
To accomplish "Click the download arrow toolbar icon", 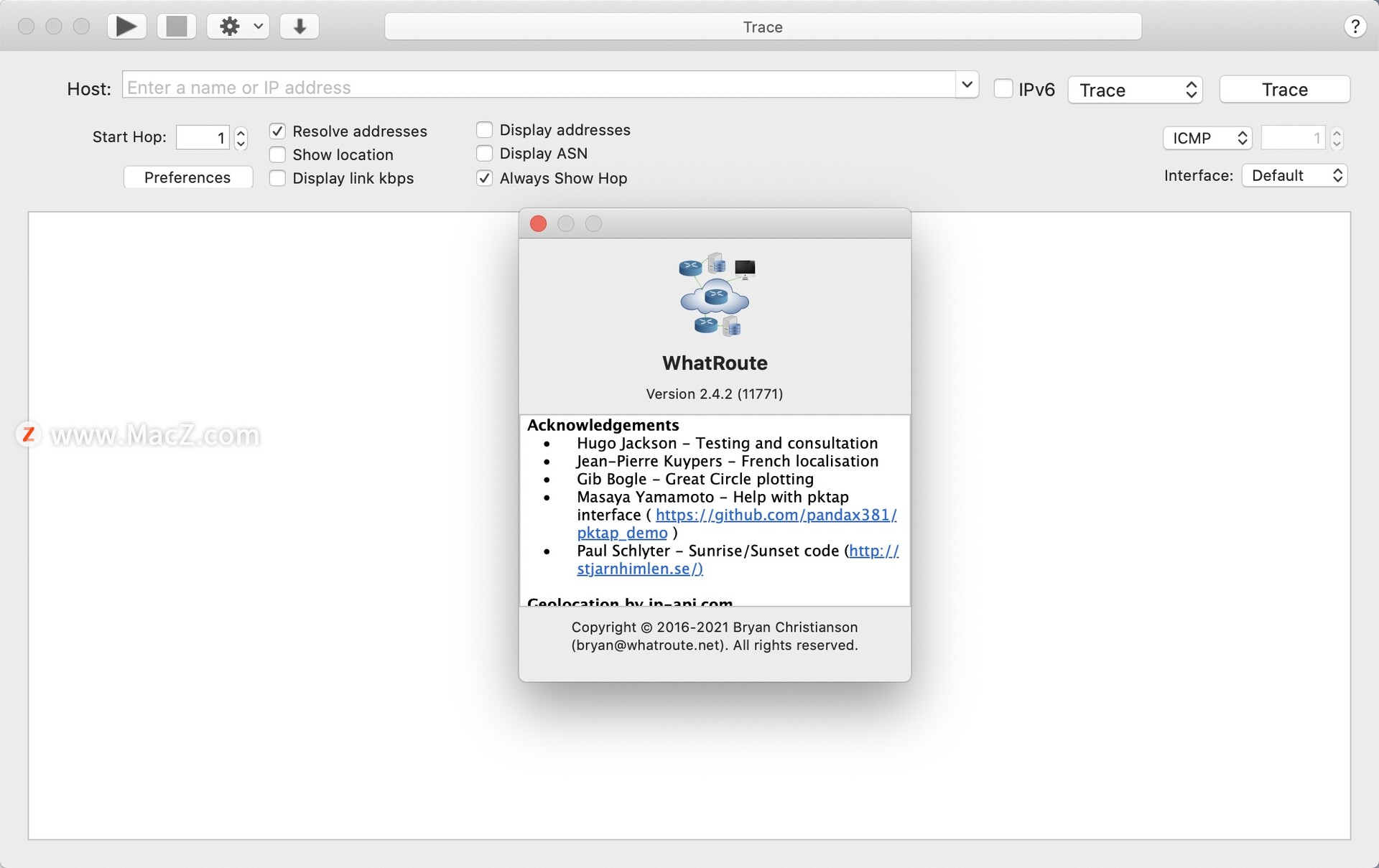I will coord(300,27).
